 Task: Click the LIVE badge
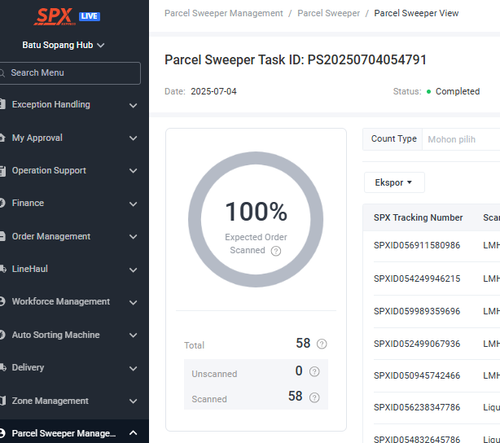(x=89, y=16)
